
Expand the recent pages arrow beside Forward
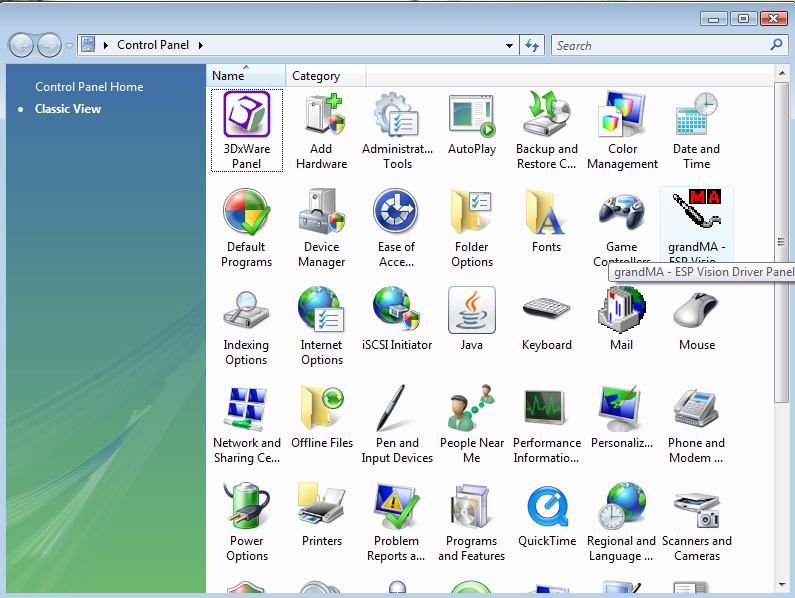coord(69,46)
